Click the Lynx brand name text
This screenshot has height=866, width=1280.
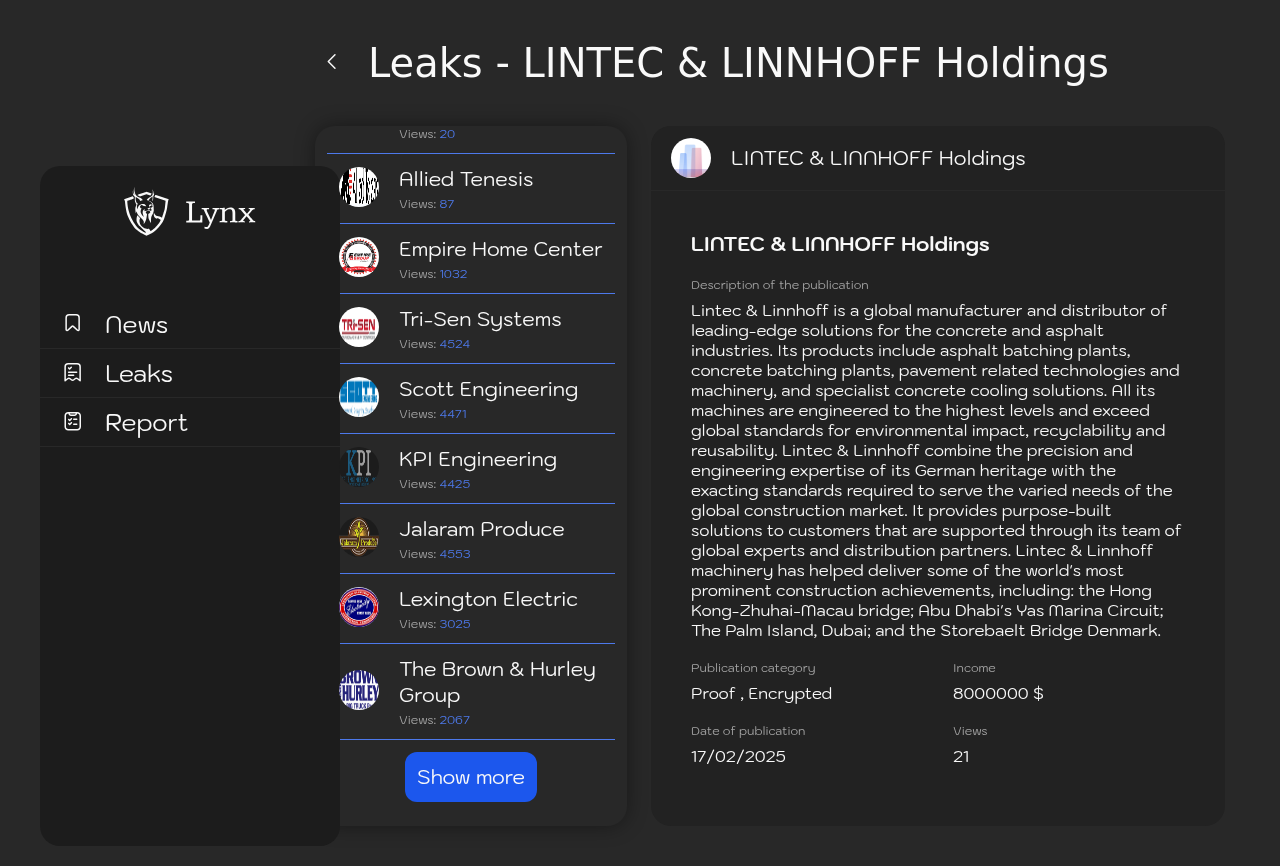click(x=220, y=212)
